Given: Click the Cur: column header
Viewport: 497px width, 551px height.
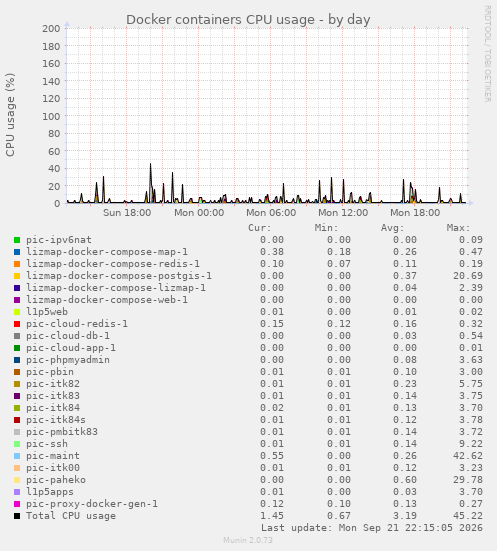Looking at the screenshot, I should coord(260,228).
